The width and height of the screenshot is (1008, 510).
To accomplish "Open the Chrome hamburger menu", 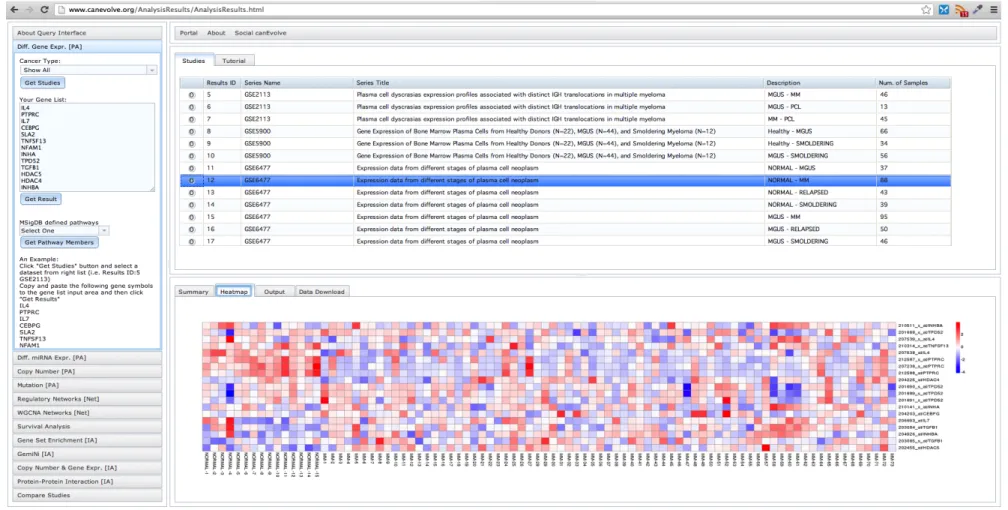I will pyautogui.click(x=994, y=10).
